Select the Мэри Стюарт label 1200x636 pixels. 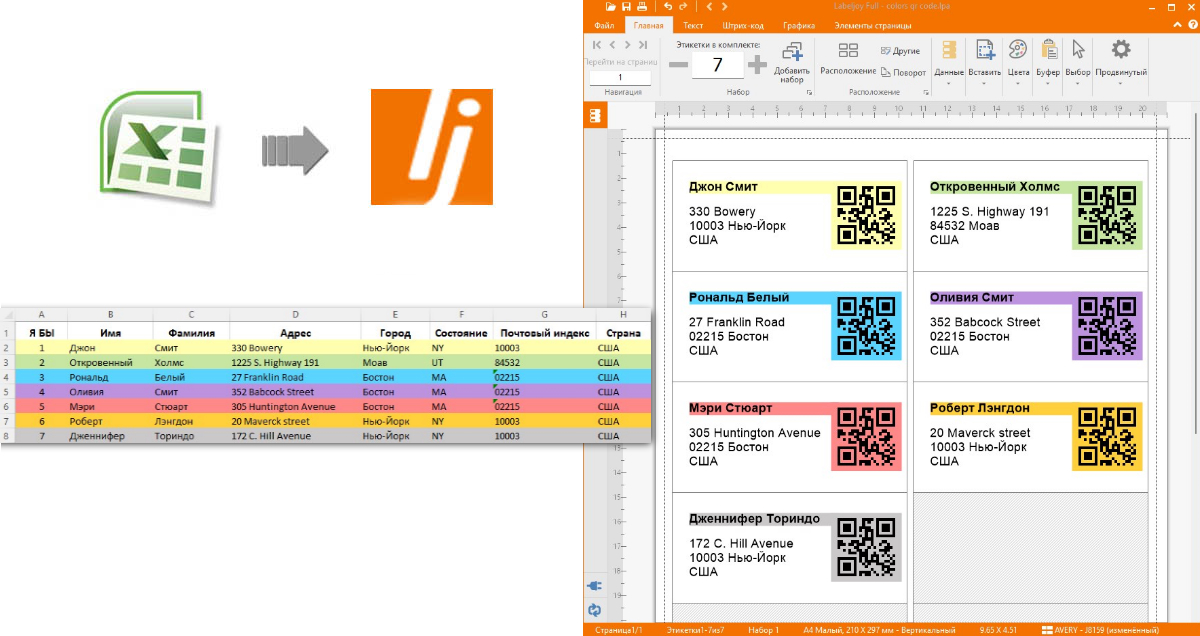tap(790, 437)
